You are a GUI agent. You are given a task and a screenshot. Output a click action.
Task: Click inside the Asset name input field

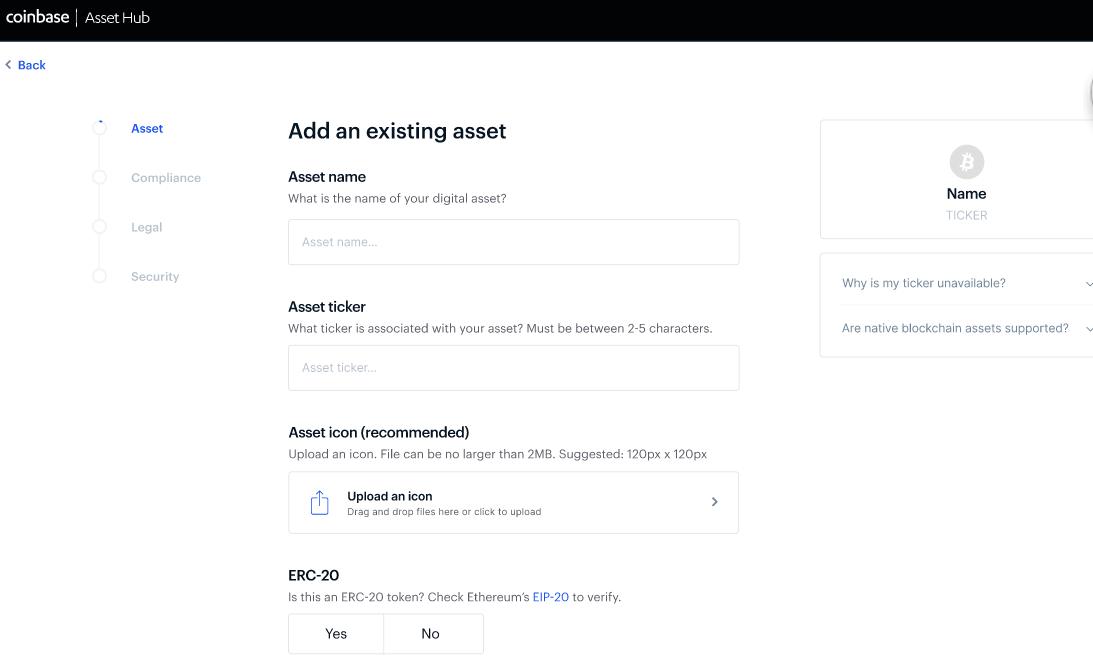513,241
